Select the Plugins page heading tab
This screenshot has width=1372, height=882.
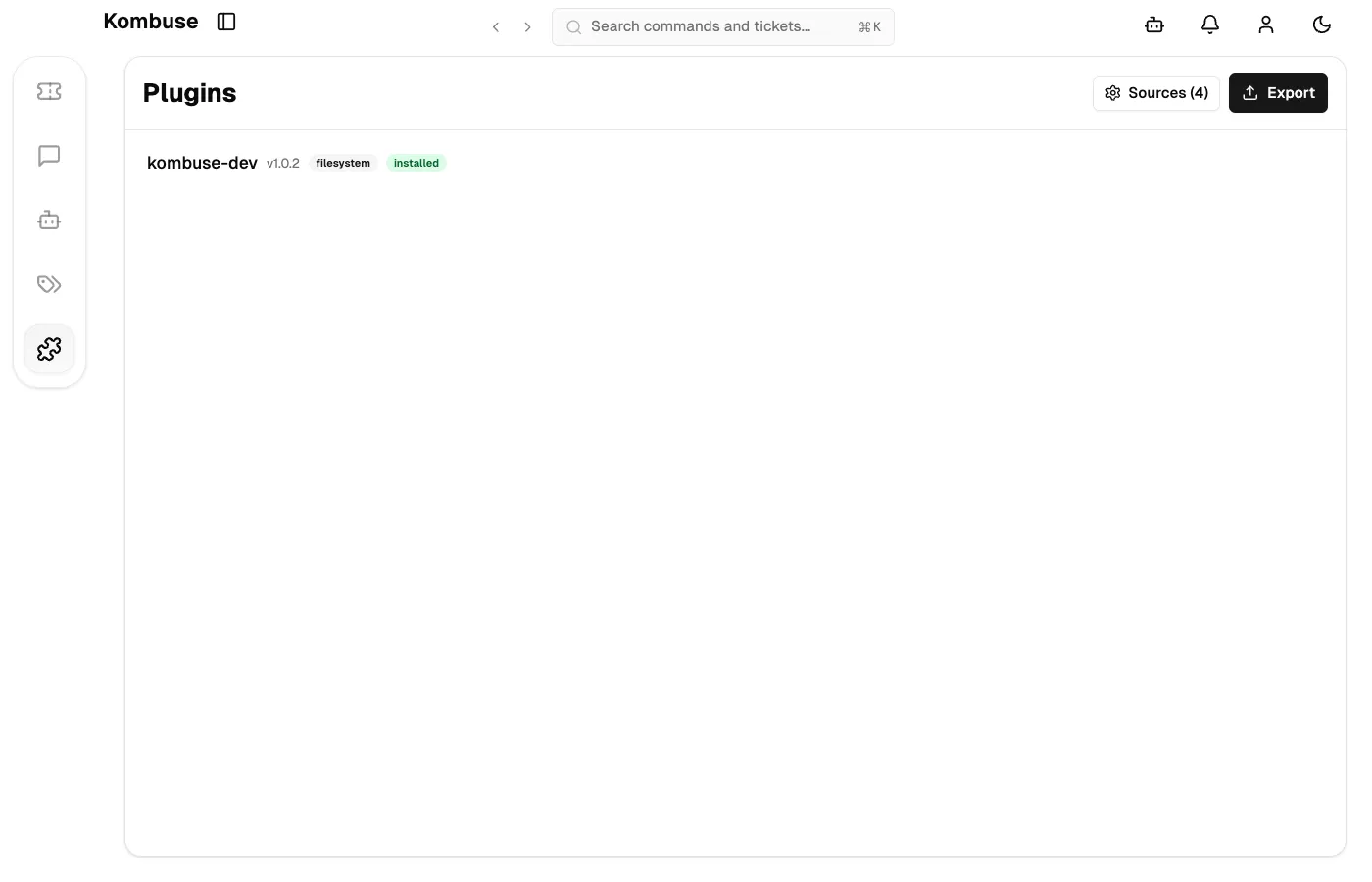pos(189,92)
